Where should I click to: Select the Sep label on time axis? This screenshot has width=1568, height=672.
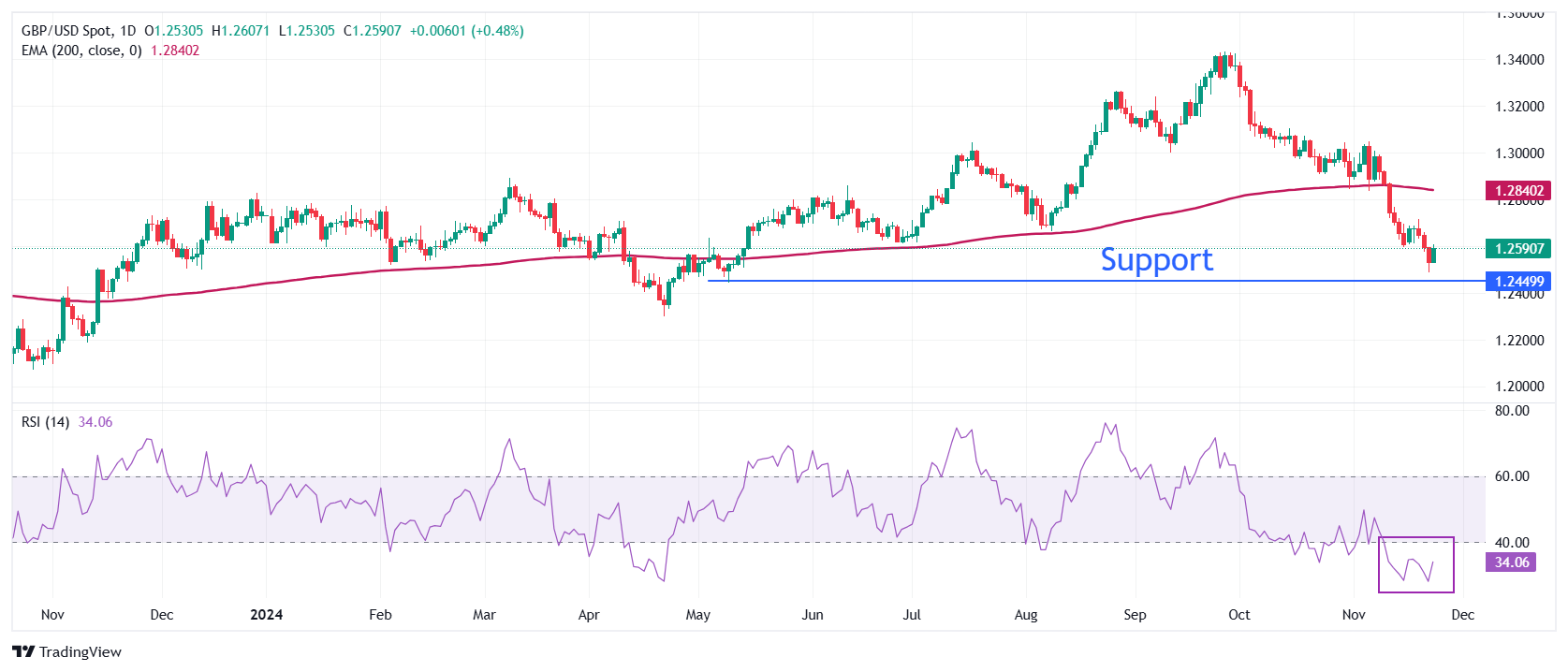1135,615
